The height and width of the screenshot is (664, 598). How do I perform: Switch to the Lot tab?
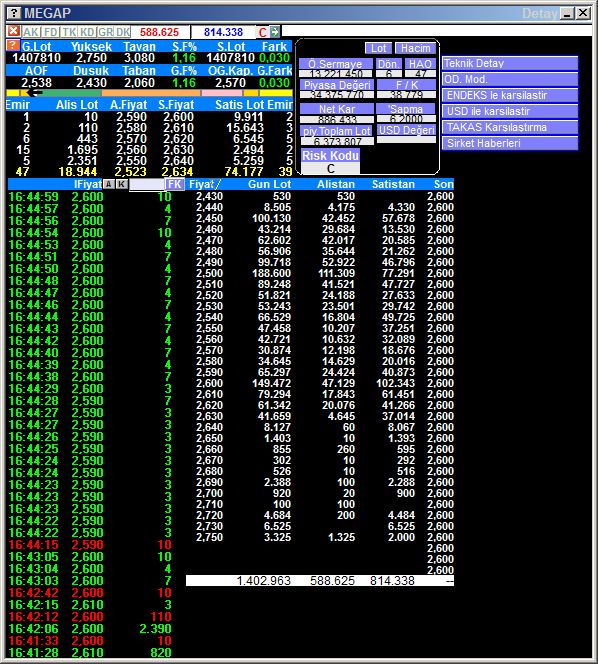point(378,48)
